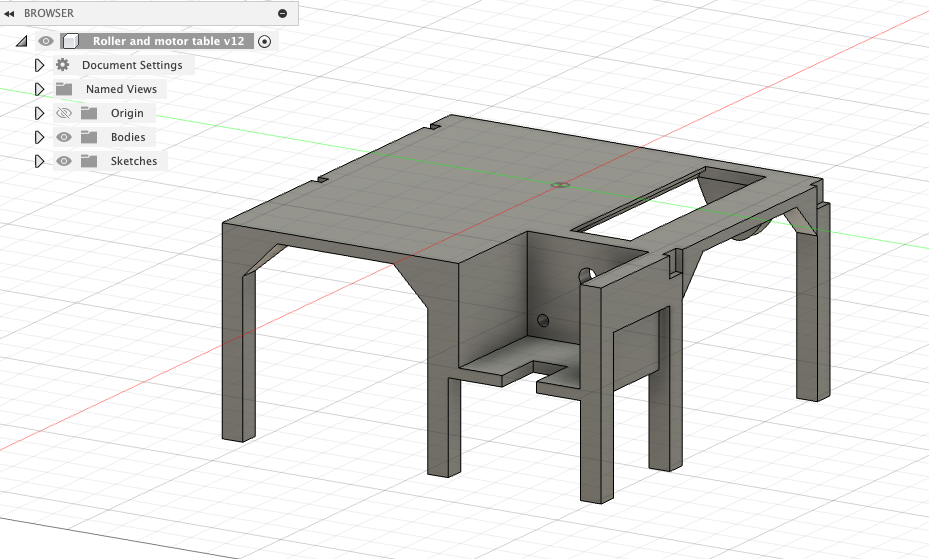This screenshot has width=929, height=559.
Task: Select the Origin label in browser tree
Action: (127, 113)
